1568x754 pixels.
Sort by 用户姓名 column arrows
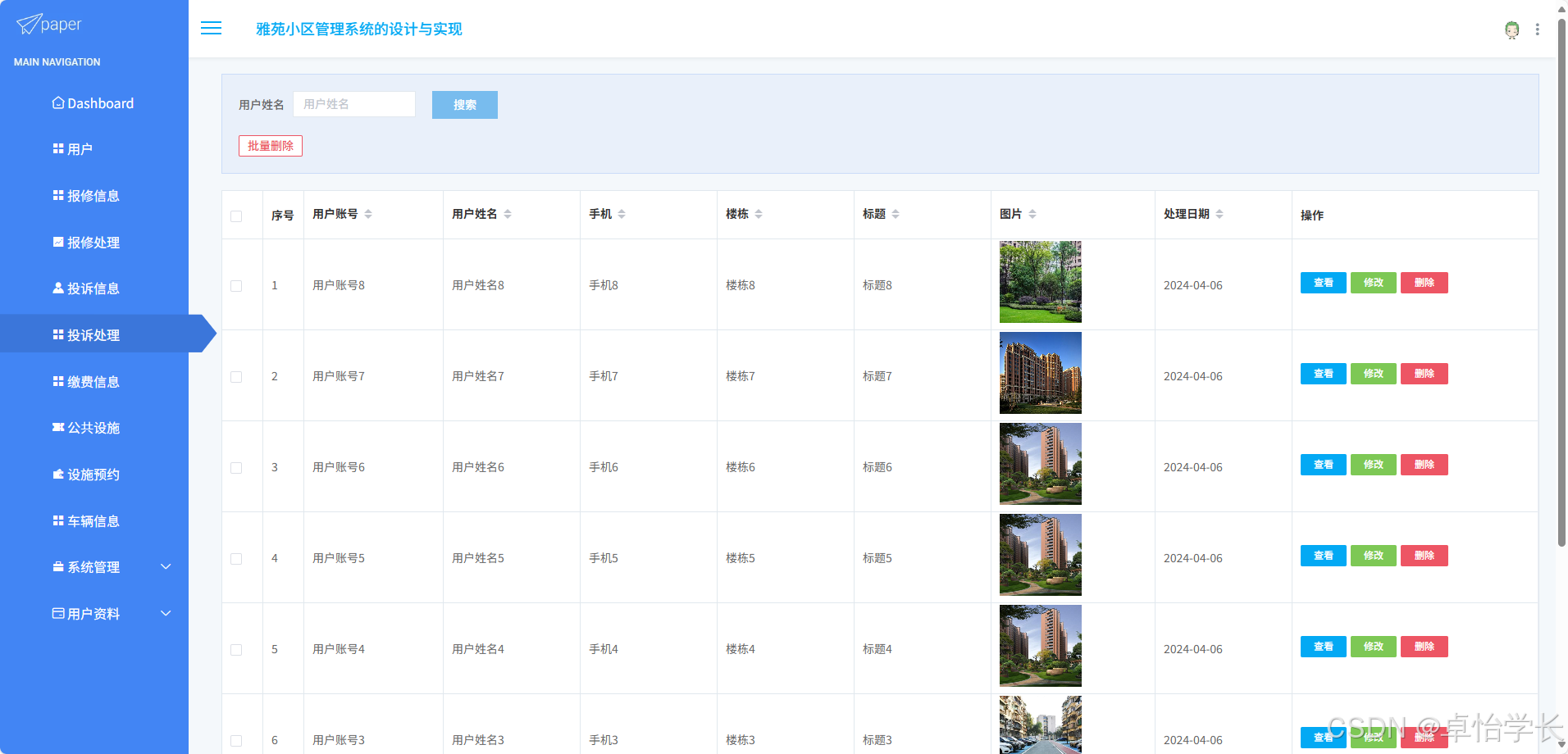508,214
